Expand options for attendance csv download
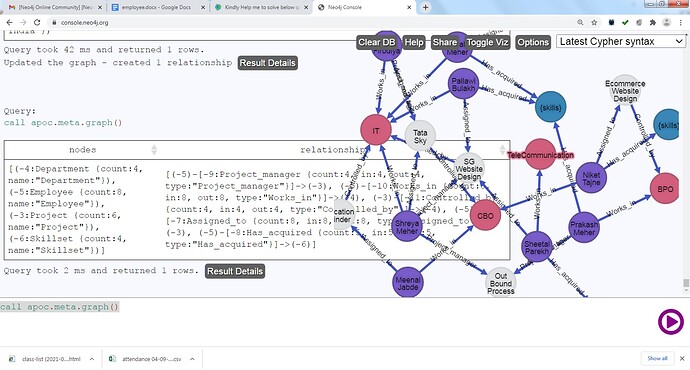Screen dimensions: 690x370 [192, 359]
